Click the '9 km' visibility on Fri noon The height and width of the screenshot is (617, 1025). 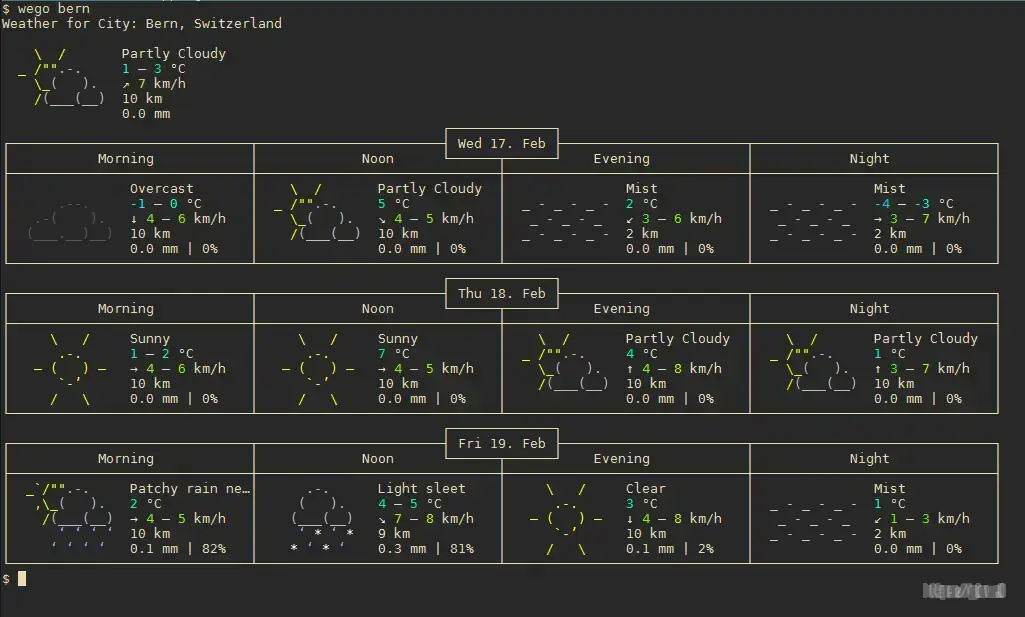coord(394,533)
